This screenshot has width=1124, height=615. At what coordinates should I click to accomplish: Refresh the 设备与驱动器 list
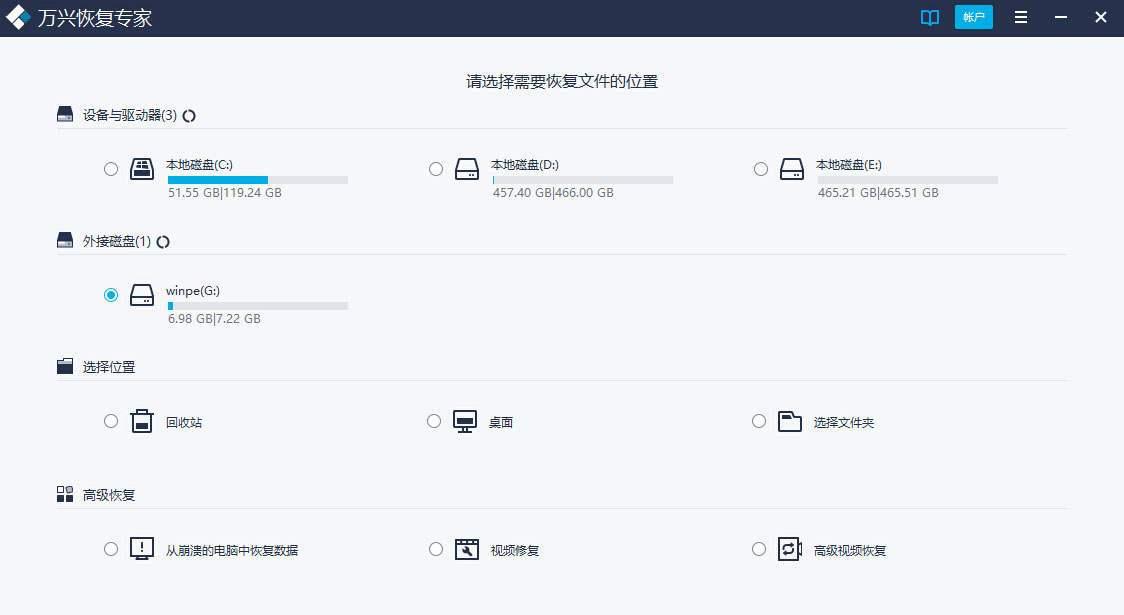click(189, 115)
